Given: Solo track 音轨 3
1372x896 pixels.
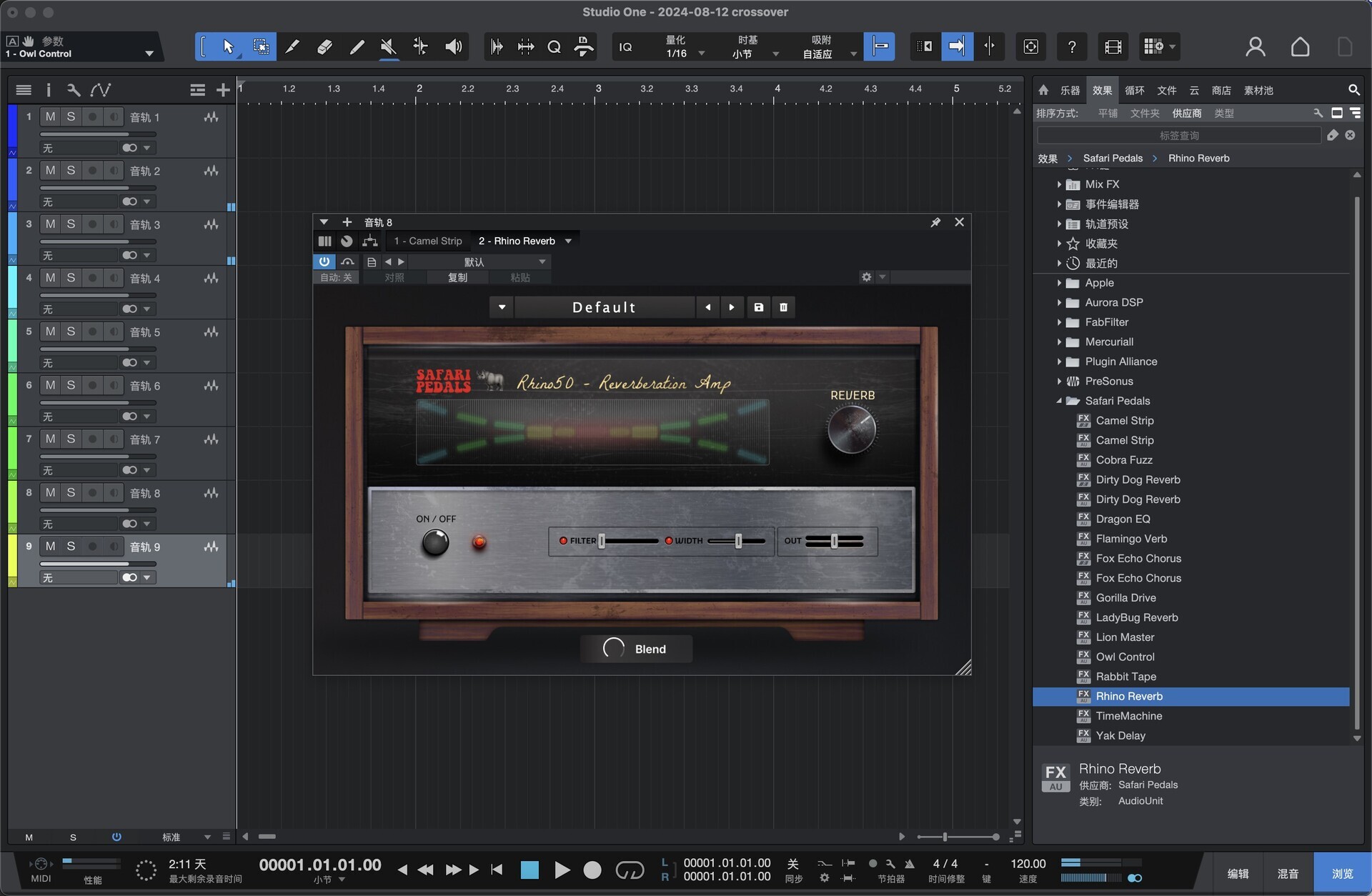Looking at the screenshot, I should coord(71,224).
